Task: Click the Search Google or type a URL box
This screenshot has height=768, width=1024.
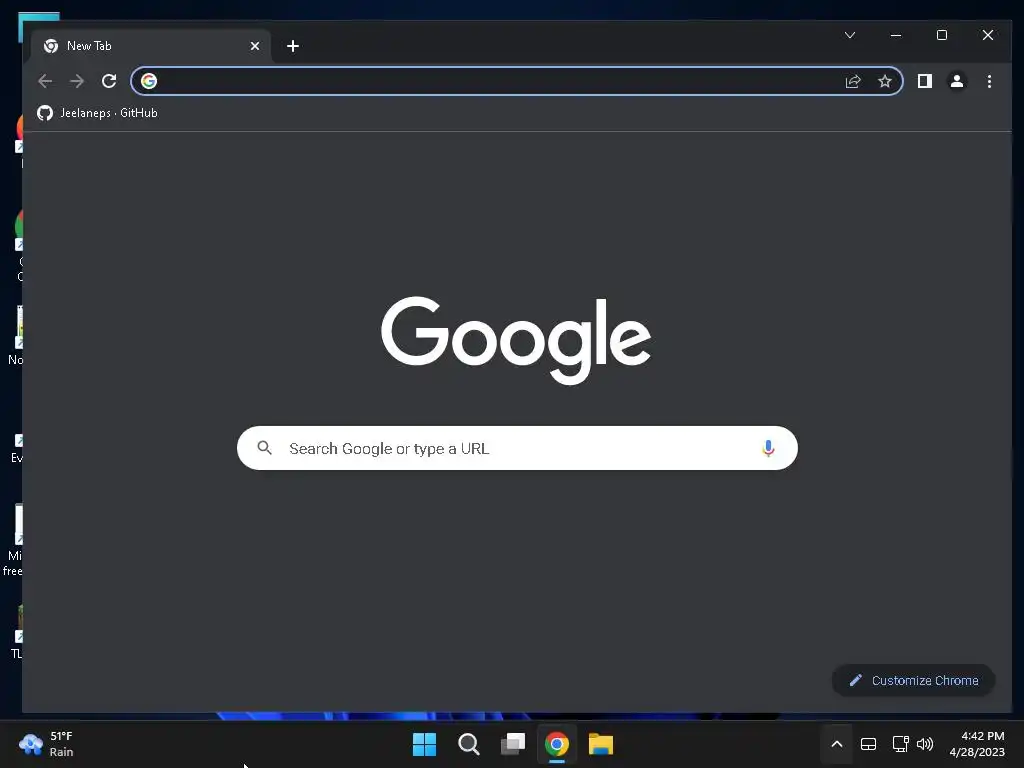Action: click(517, 448)
